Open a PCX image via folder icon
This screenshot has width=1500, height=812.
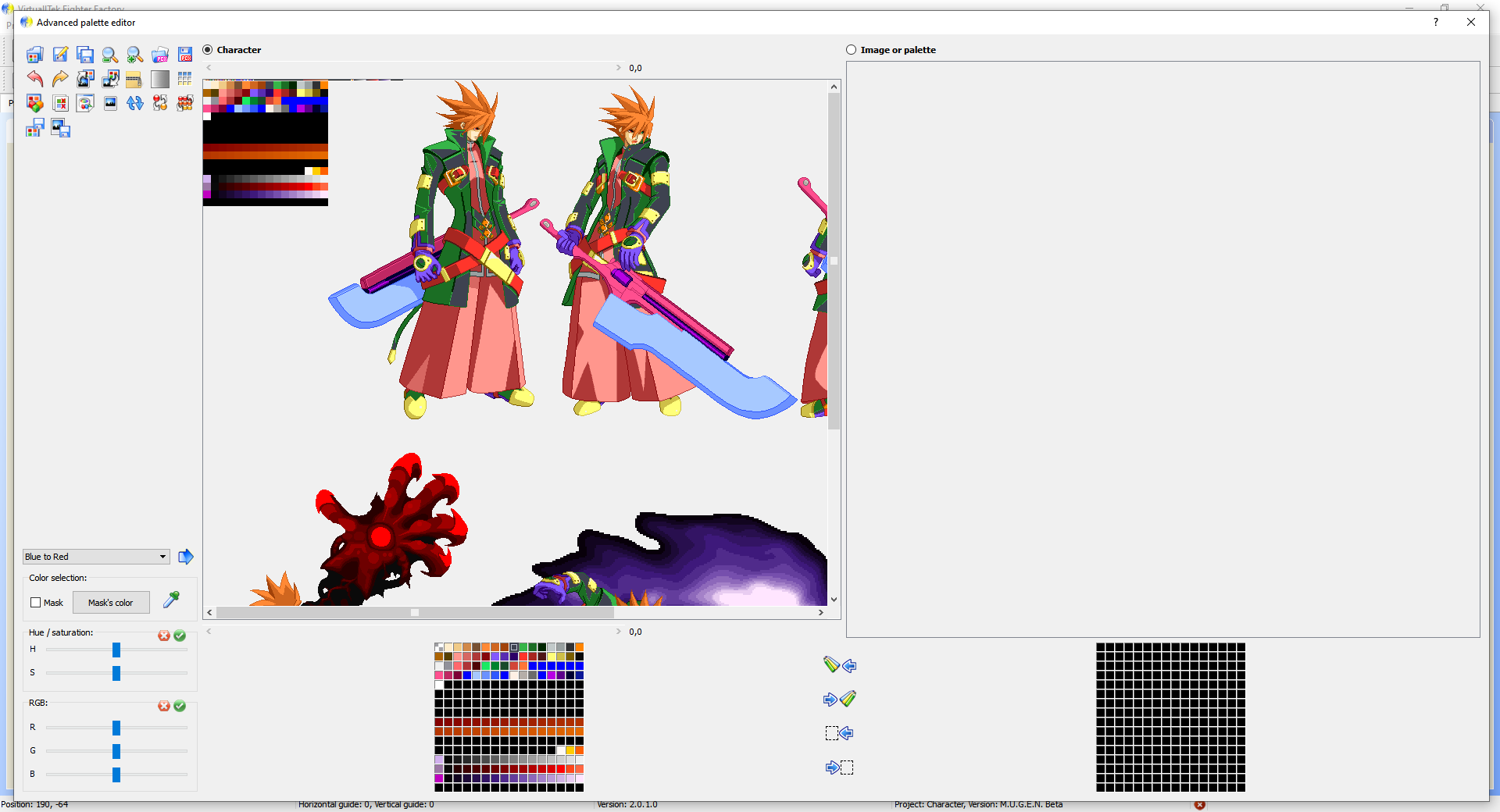tap(160, 55)
